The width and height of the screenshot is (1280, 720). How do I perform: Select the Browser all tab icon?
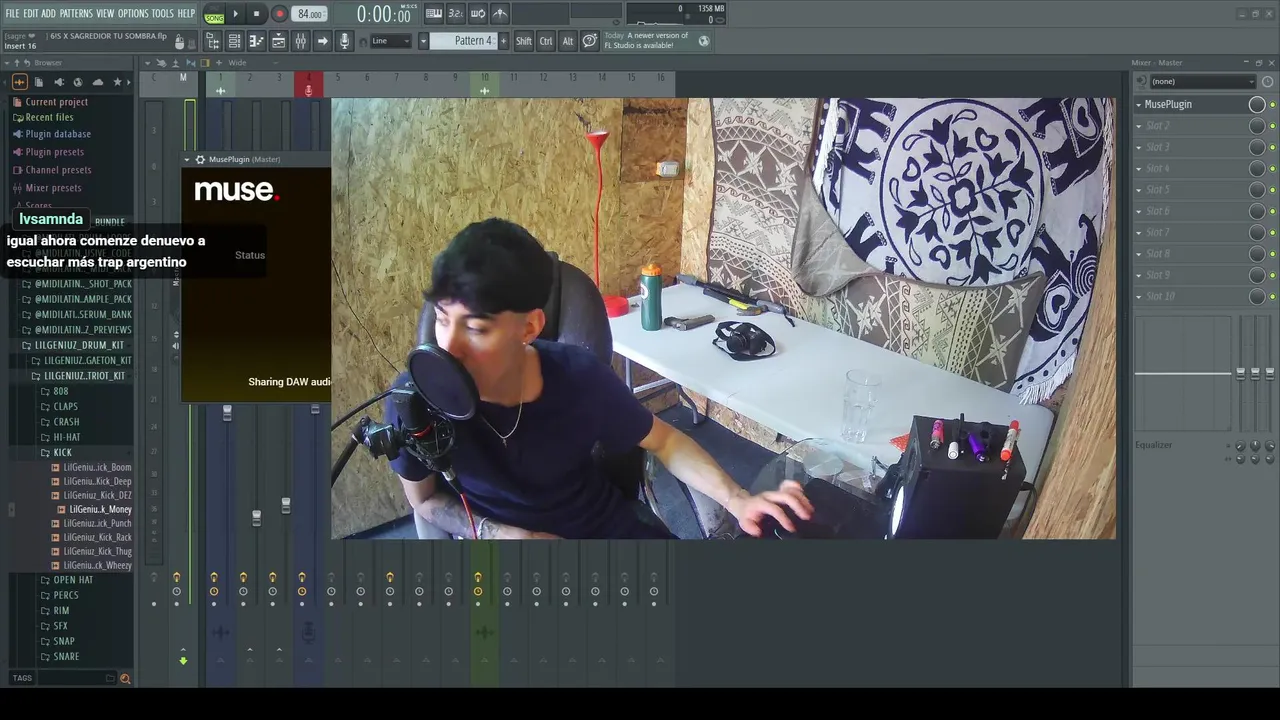tap(20, 82)
